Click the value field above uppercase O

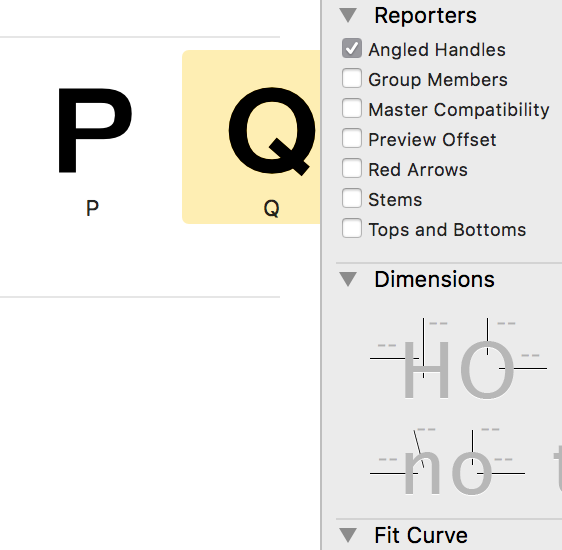point(506,323)
